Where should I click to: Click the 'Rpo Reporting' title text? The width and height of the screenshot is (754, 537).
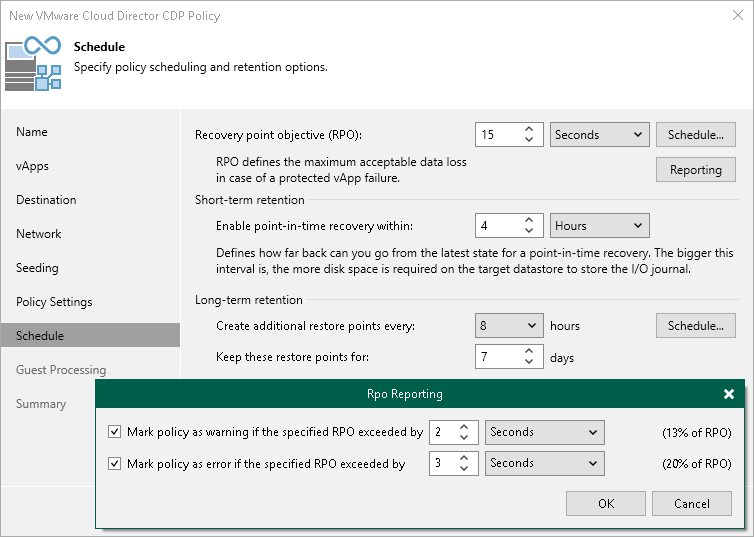(x=404, y=394)
